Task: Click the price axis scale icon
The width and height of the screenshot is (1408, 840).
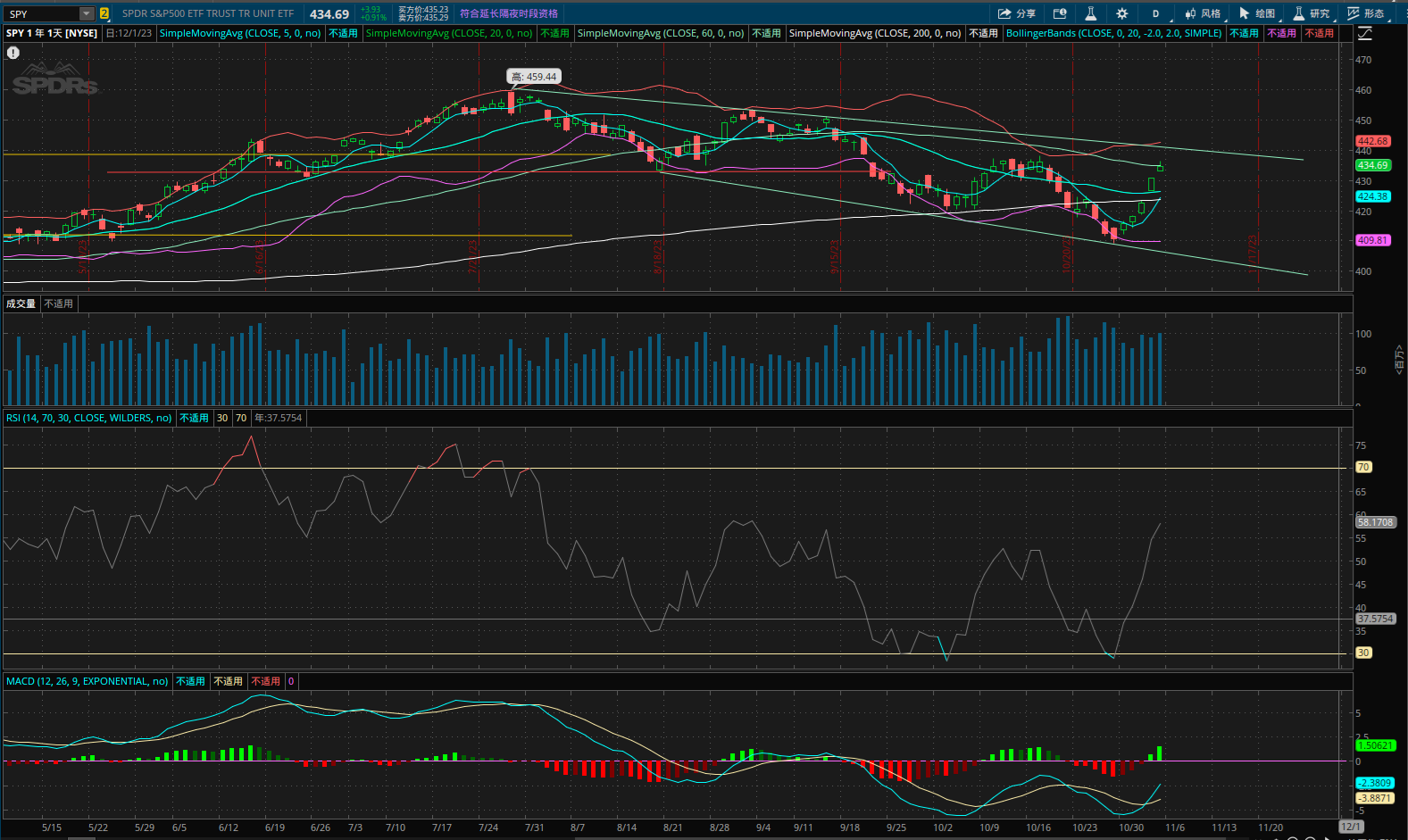Action: pos(1365,33)
